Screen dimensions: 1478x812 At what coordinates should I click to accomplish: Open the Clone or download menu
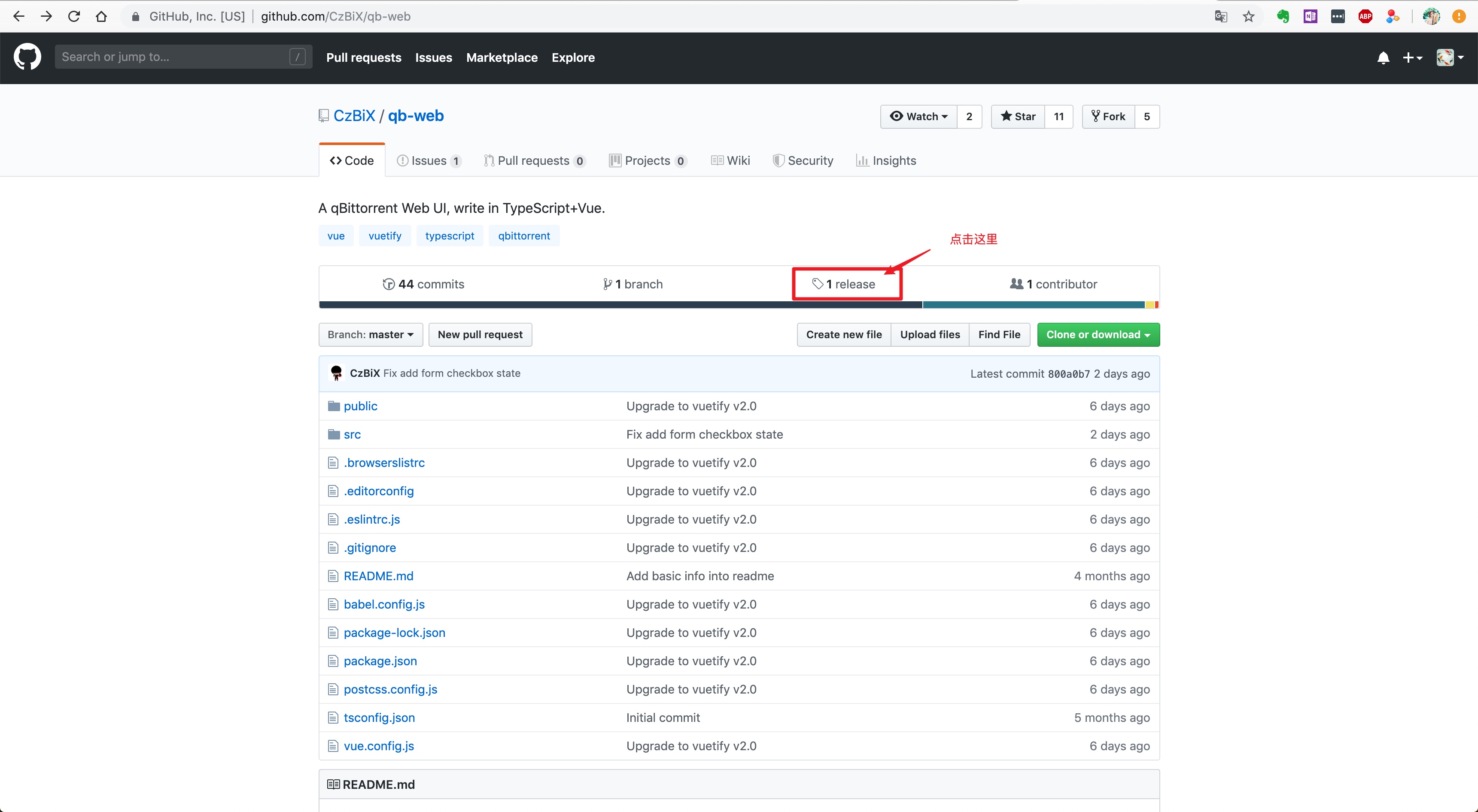tap(1098, 335)
